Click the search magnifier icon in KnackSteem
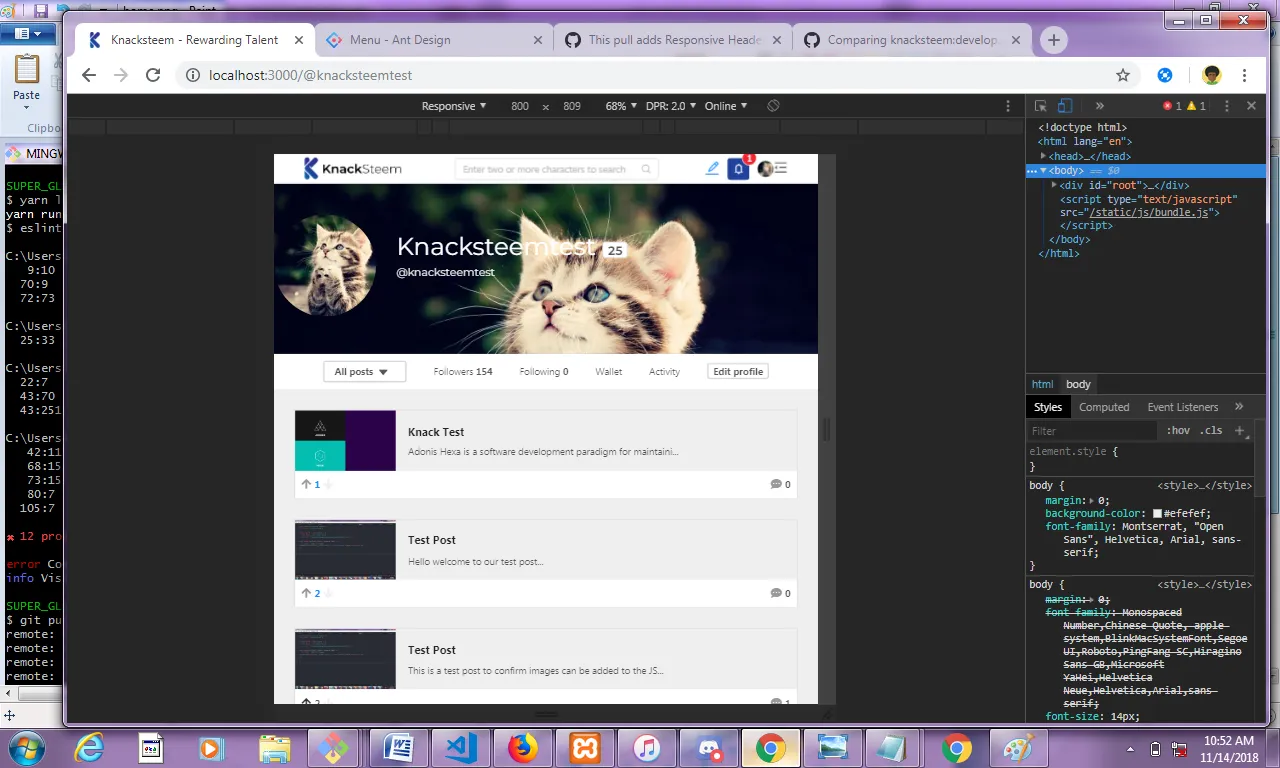The image size is (1280, 768). pos(646,169)
